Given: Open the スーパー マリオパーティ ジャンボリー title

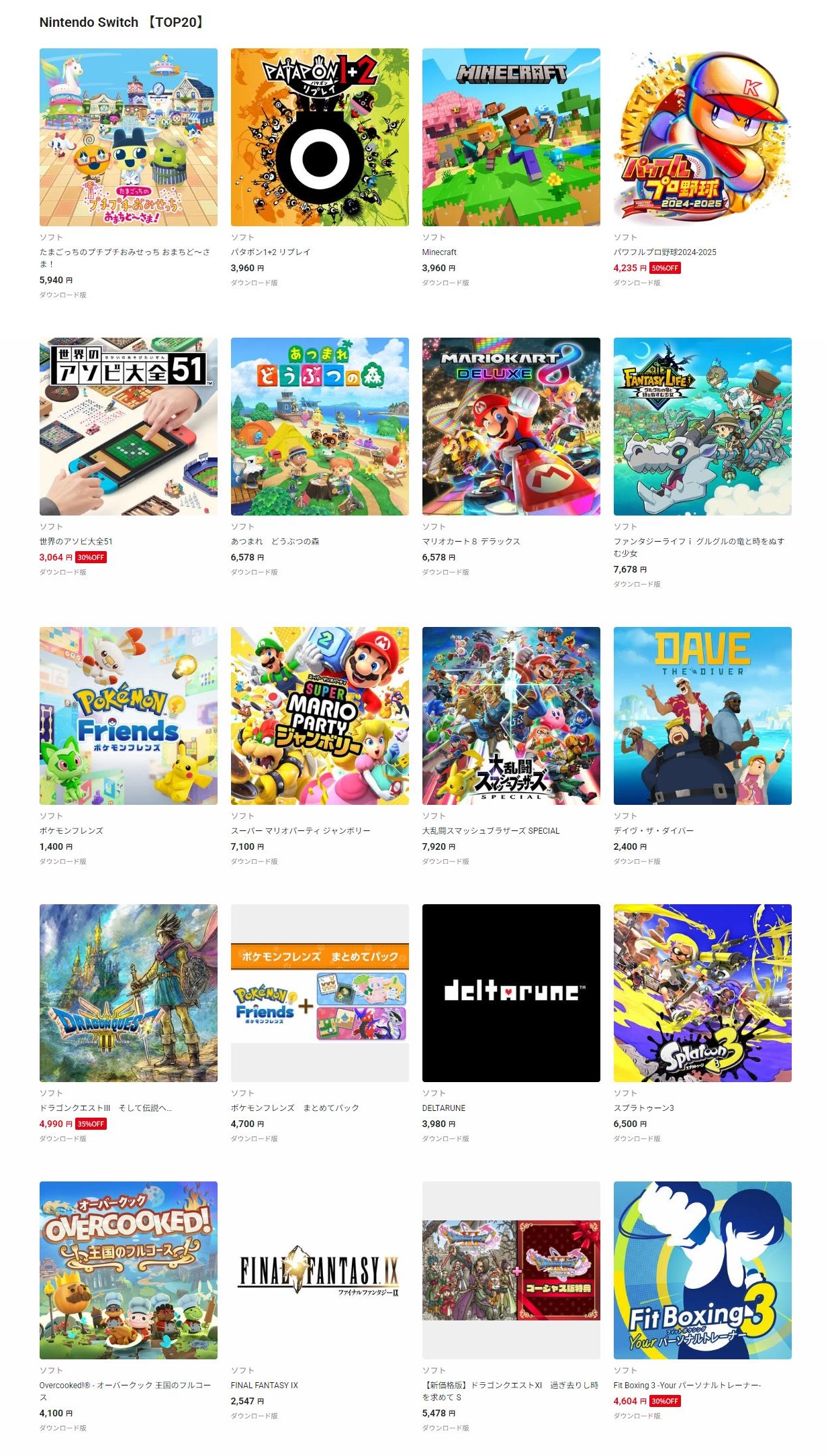Looking at the screenshot, I should (301, 830).
